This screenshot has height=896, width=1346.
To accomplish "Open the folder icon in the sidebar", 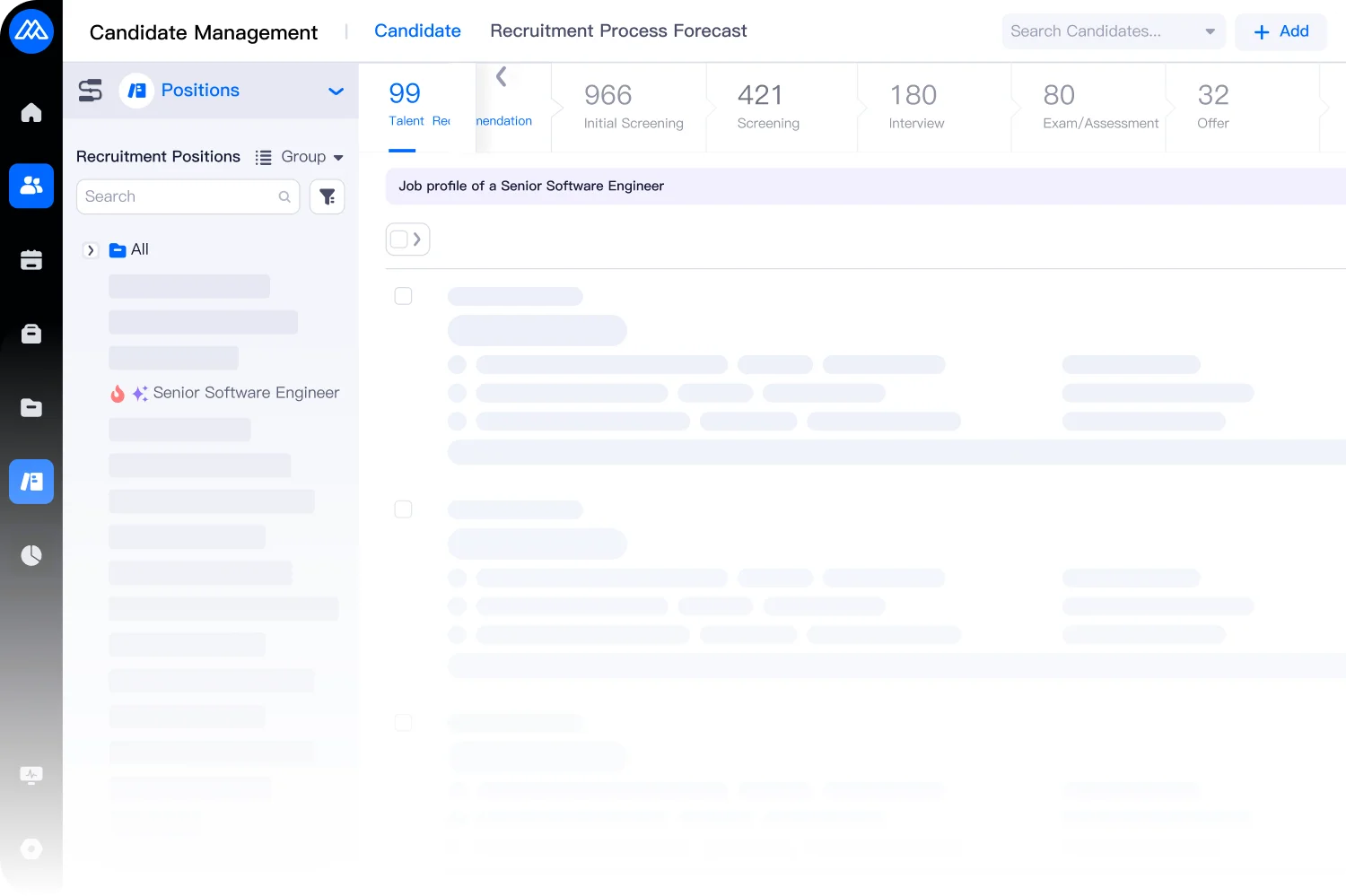I will click(31, 408).
